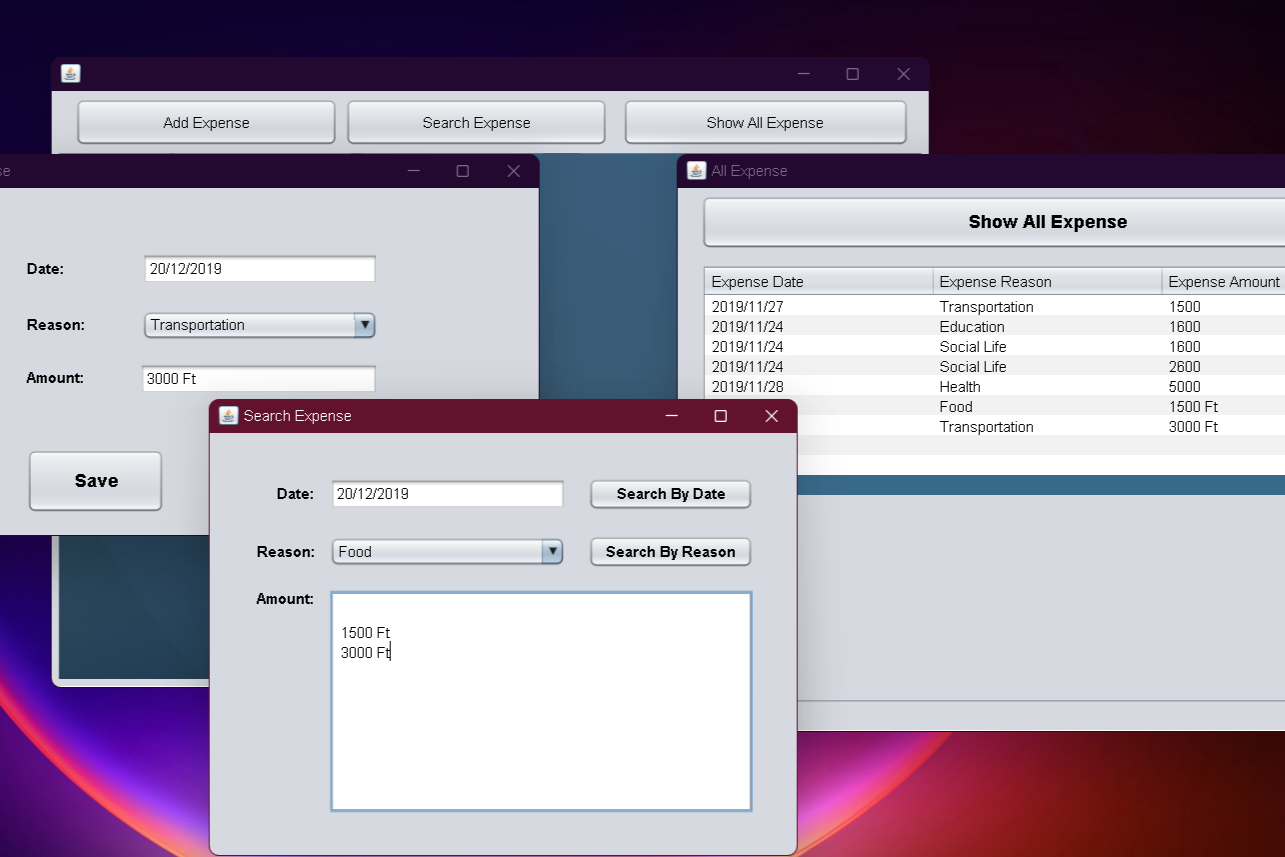
Task: Minimize the Search Expense window
Action: pyautogui.click(x=671, y=416)
